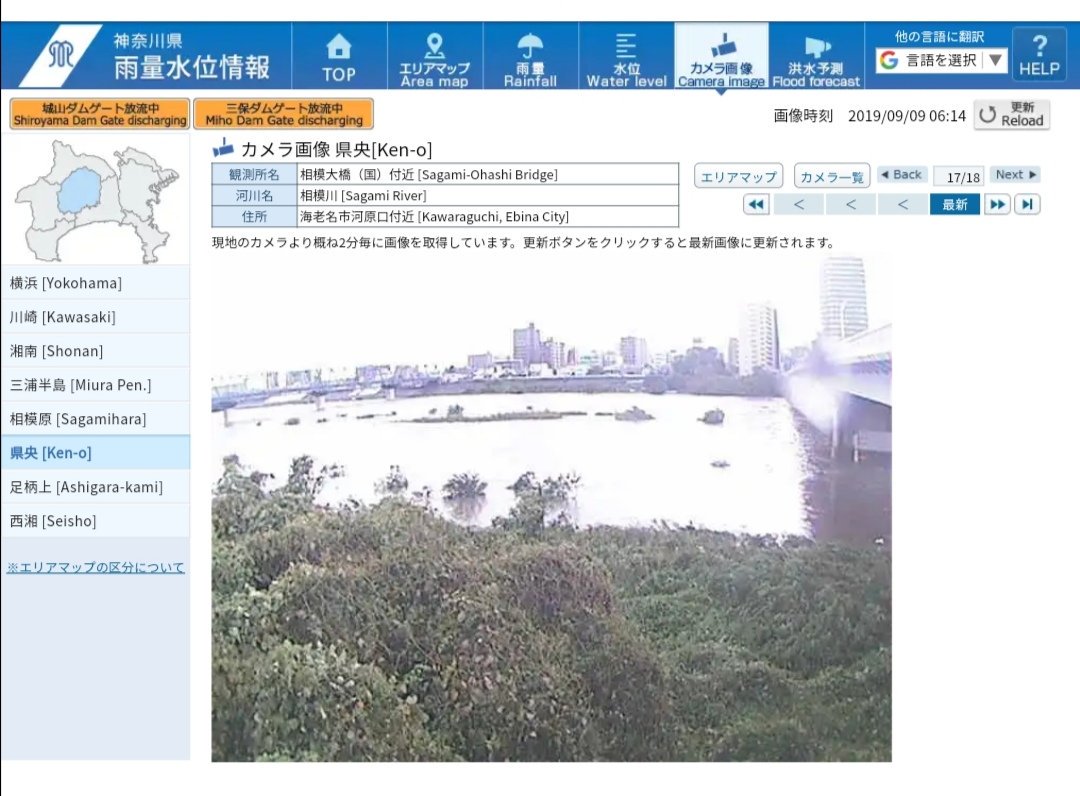Image resolution: width=1080 pixels, height=796 pixels.
Task: Open the Google language selection dropdown
Action: [x=942, y=61]
